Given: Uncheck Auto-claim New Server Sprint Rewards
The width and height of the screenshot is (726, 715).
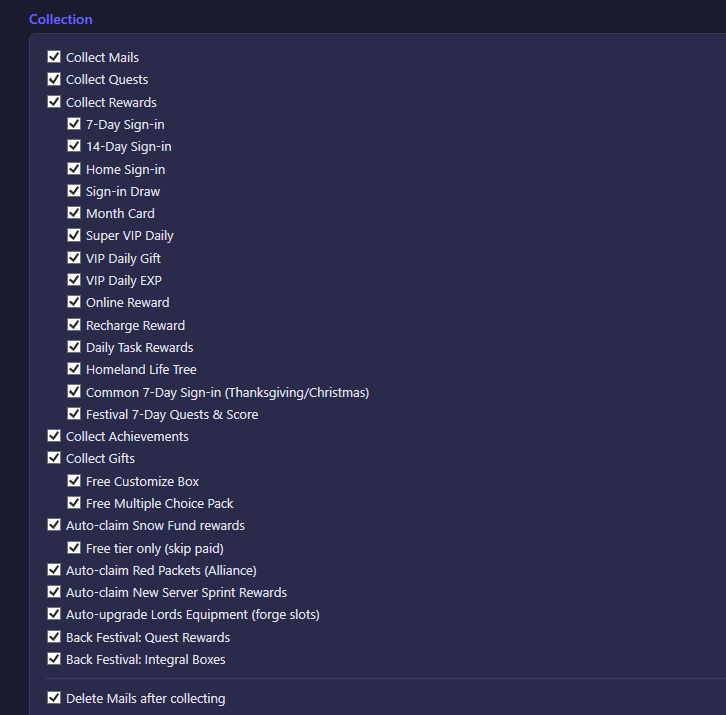Looking at the screenshot, I should (54, 592).
